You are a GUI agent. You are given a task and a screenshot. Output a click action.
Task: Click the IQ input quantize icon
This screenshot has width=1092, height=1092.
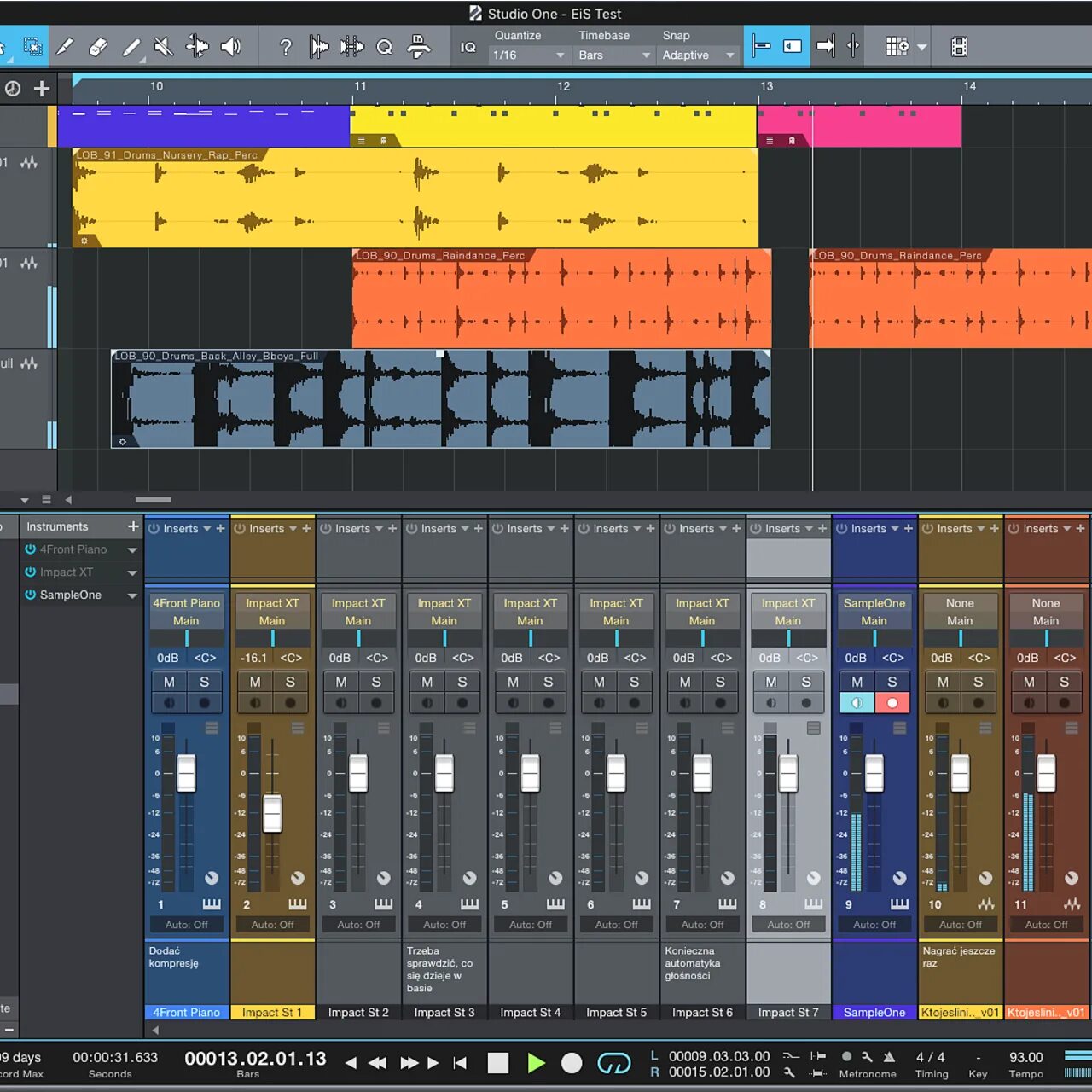[468, 48]
